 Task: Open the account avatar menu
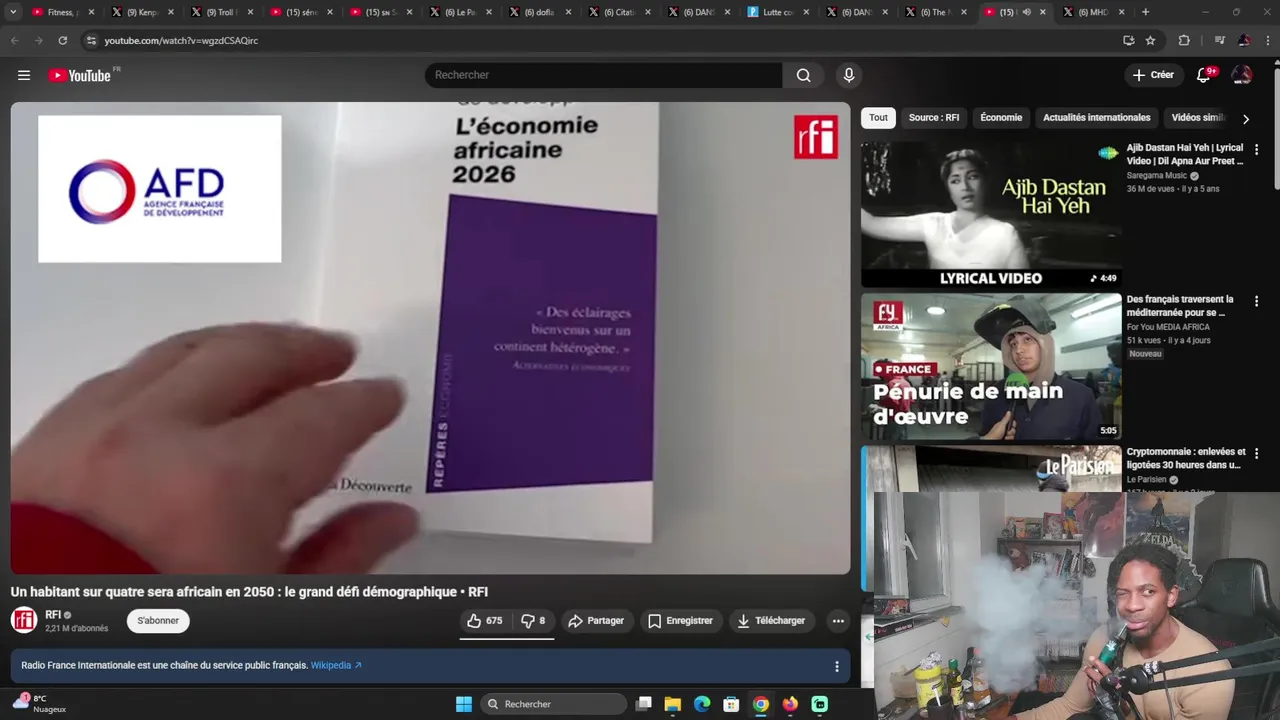(x=1242, y=75)
